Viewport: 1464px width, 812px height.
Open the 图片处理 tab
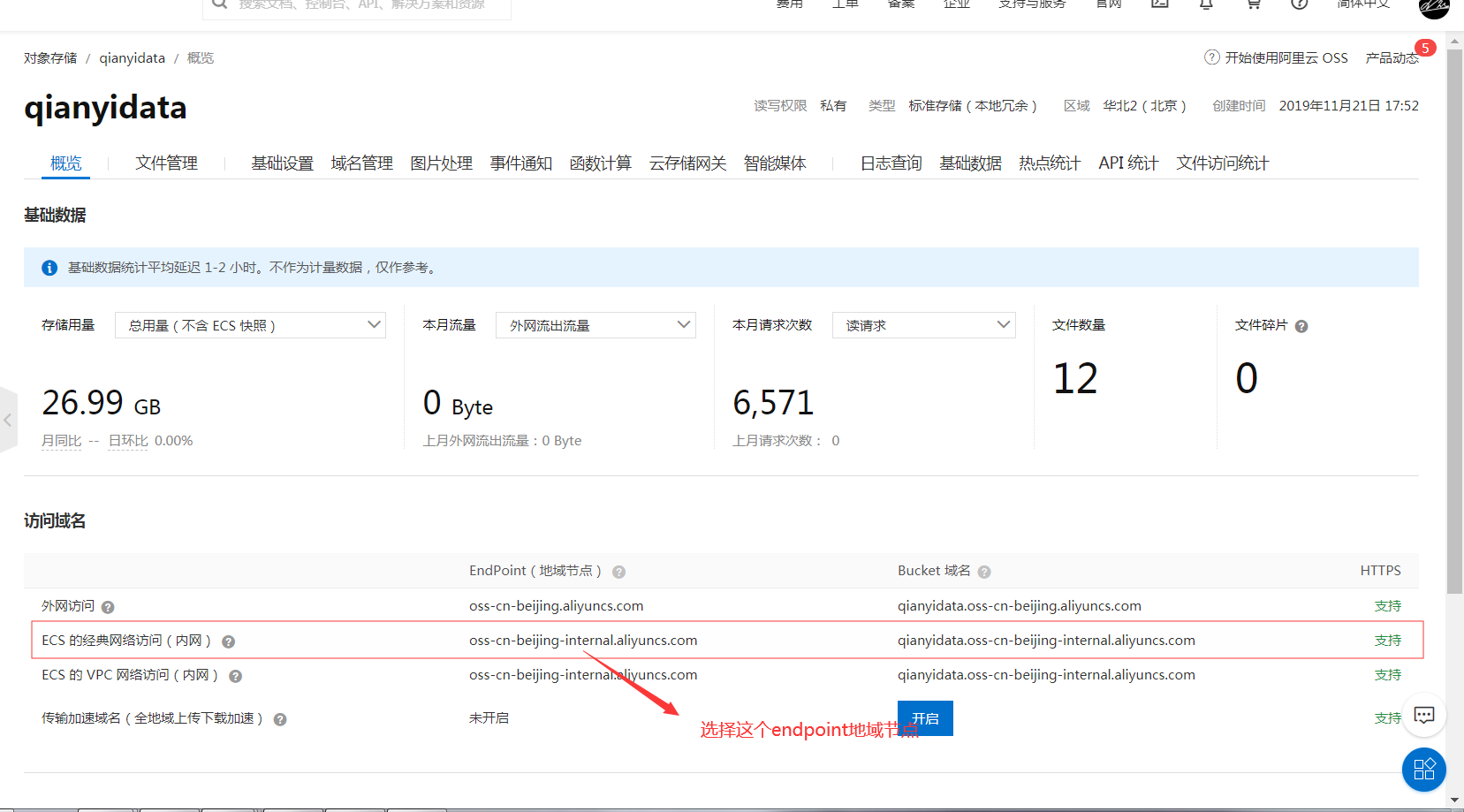(441, 163)
